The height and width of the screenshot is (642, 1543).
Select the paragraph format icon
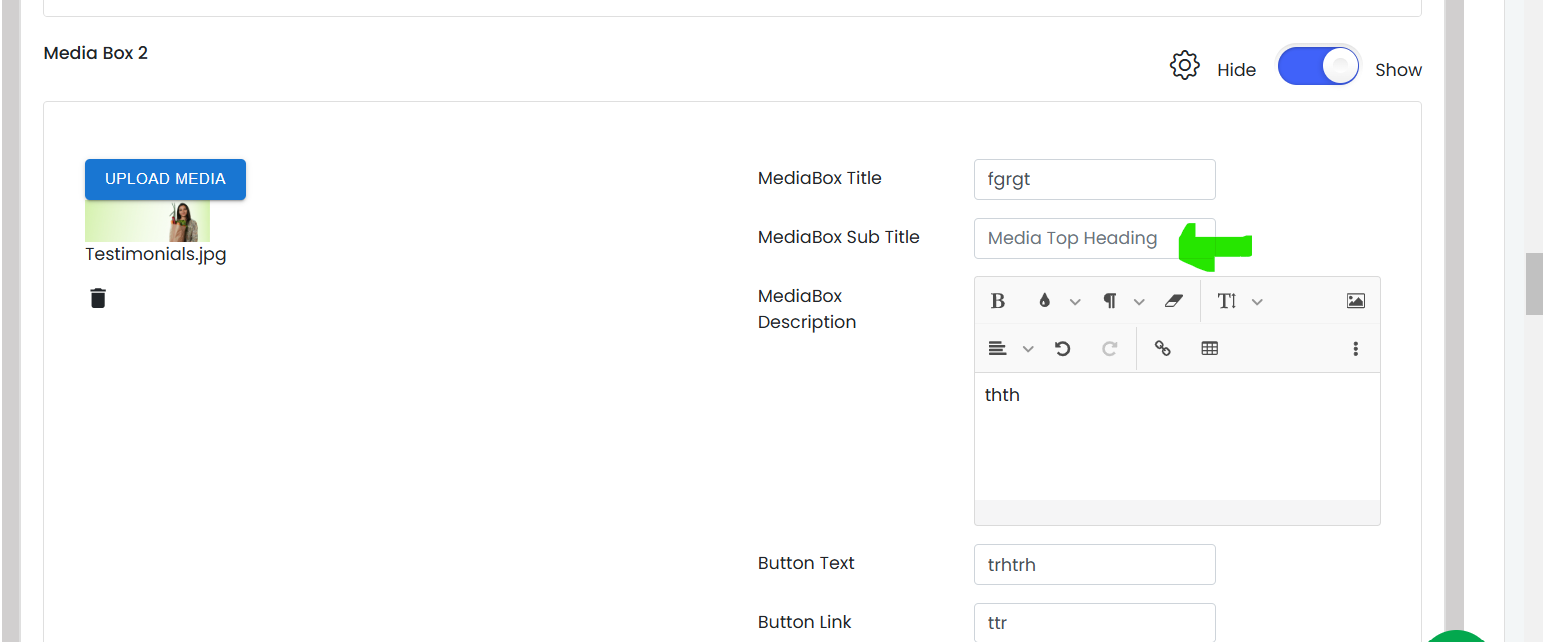tap(1110, 301)
